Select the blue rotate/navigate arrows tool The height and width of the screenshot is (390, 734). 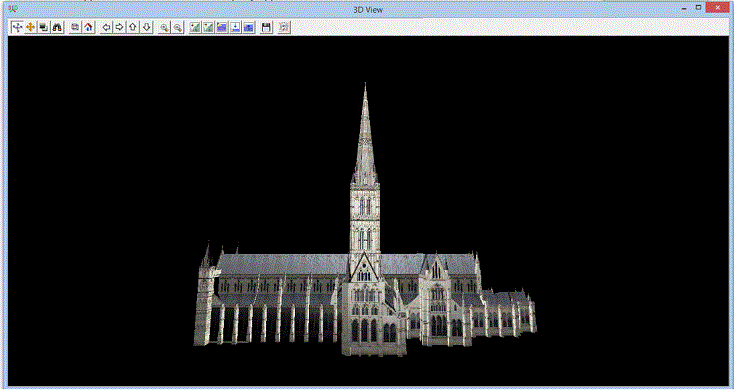(17, 27)
